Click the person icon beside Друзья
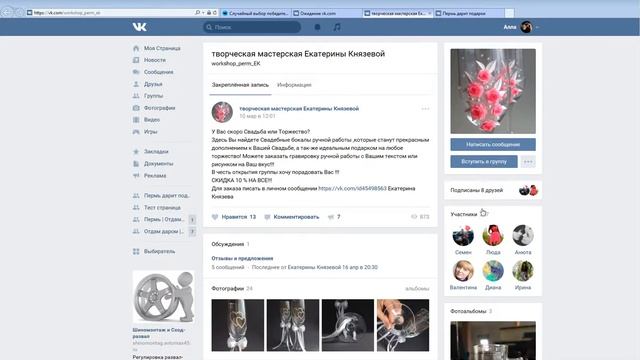Image resolution: width=640 pixels, height=360 pixels. pyautogui.click(x=136, y=84)
